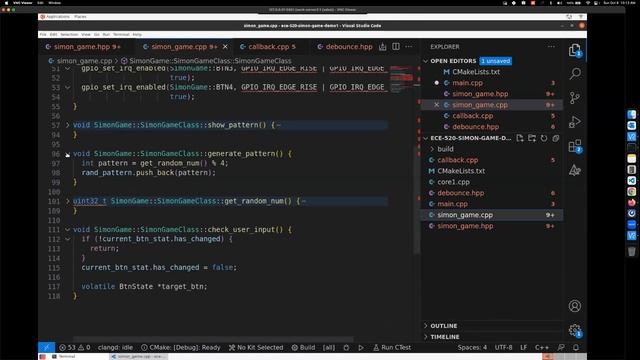Viewport: 640px width, 360px height.
Task: Open the Source Control view
Action: coord(575,98)
